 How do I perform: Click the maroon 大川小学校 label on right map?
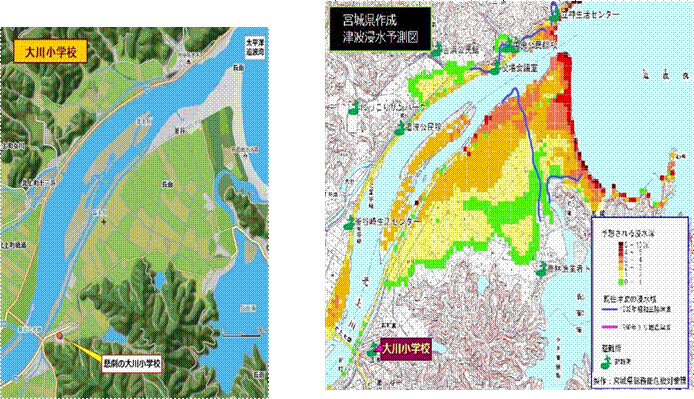405,349
